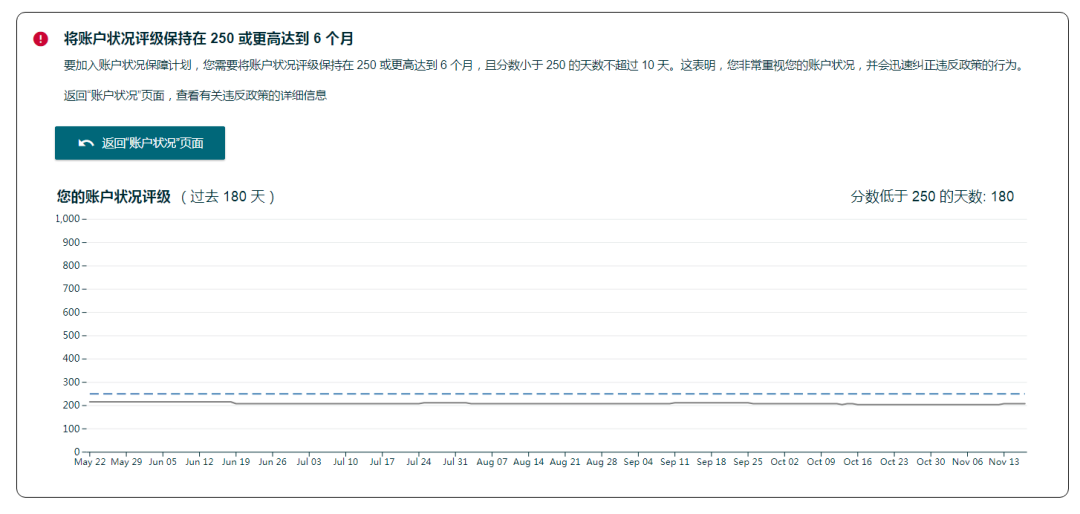Screen dimensions: 1080x514
Task: Click the Oct 16 date label
Action: pos(857,462)
